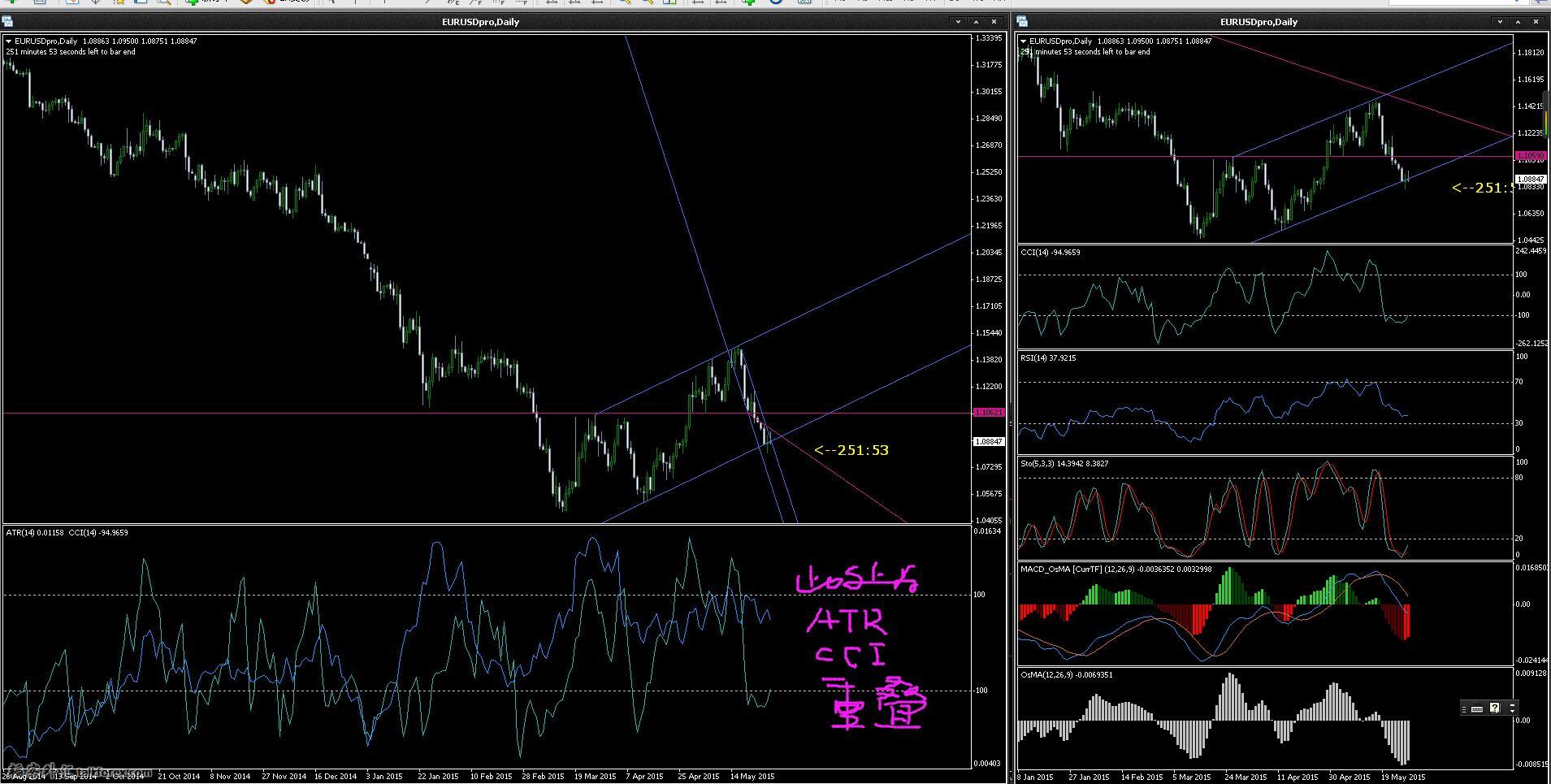Viewport: 1551px width, 784px height.
Task: Open the right EURUSDpro chart window system icon
Action: [1023, 21]
